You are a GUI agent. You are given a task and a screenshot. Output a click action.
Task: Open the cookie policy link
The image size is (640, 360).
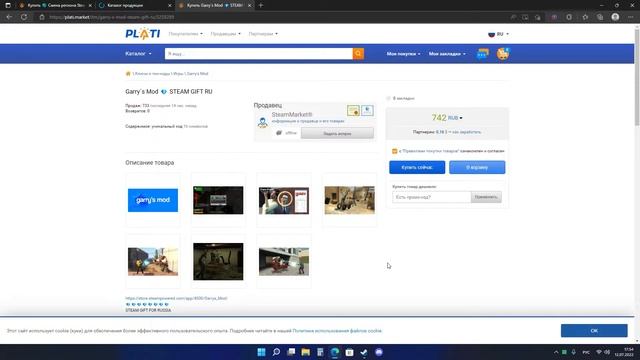[337, 331]
